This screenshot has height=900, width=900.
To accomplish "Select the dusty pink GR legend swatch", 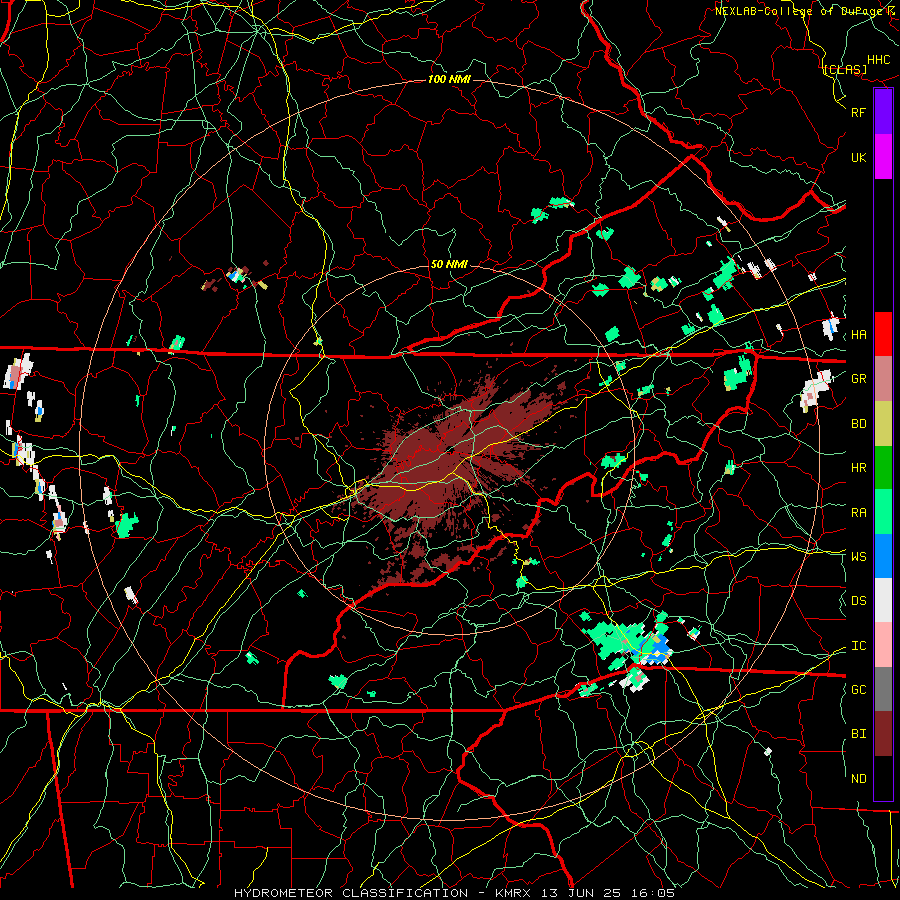I will pyautogui.click(x=883, y=378).
